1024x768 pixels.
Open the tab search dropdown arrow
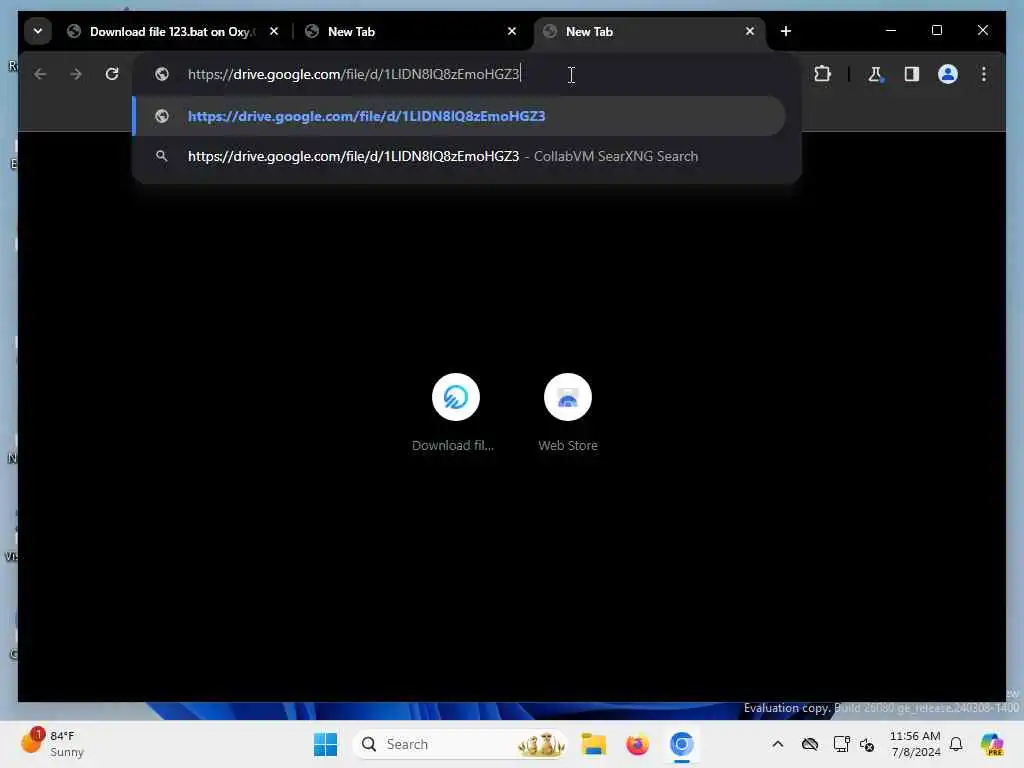click(38, 31)
